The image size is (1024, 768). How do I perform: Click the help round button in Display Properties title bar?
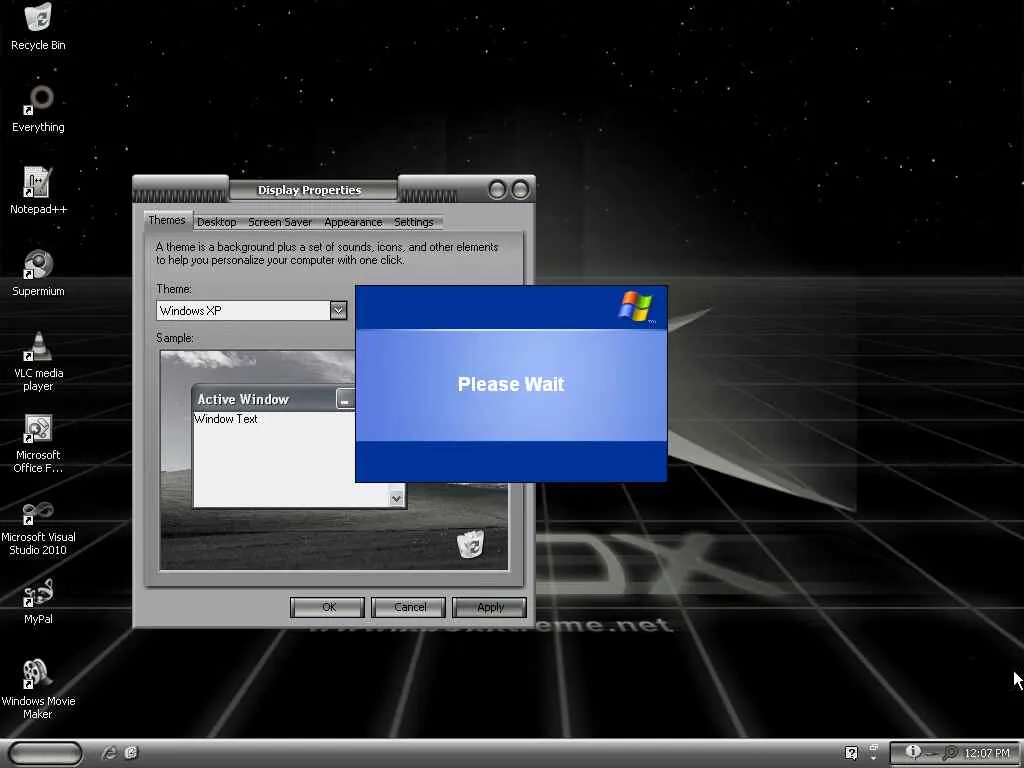point(498,190)
